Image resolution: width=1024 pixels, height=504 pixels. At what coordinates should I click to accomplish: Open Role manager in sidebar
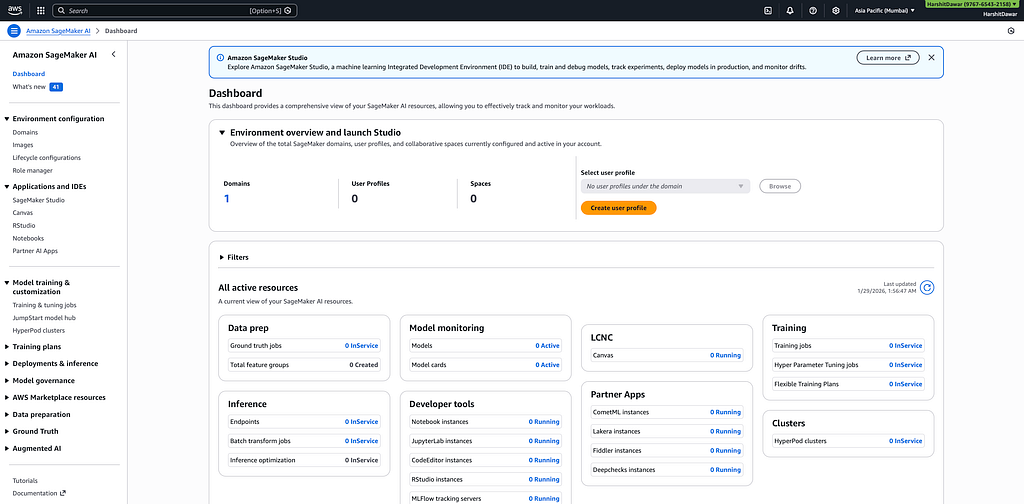[33, 170]
